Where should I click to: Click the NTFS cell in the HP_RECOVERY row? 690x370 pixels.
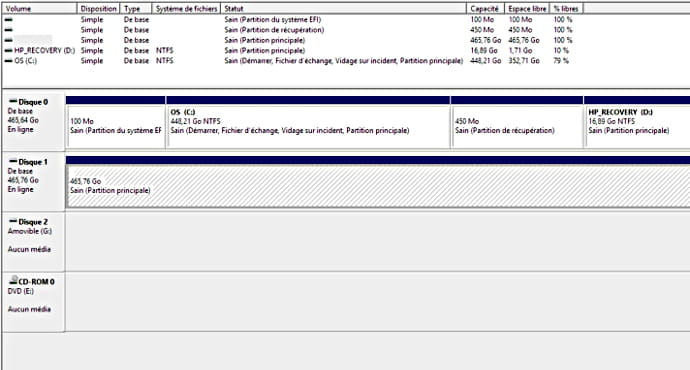[165, 51]
